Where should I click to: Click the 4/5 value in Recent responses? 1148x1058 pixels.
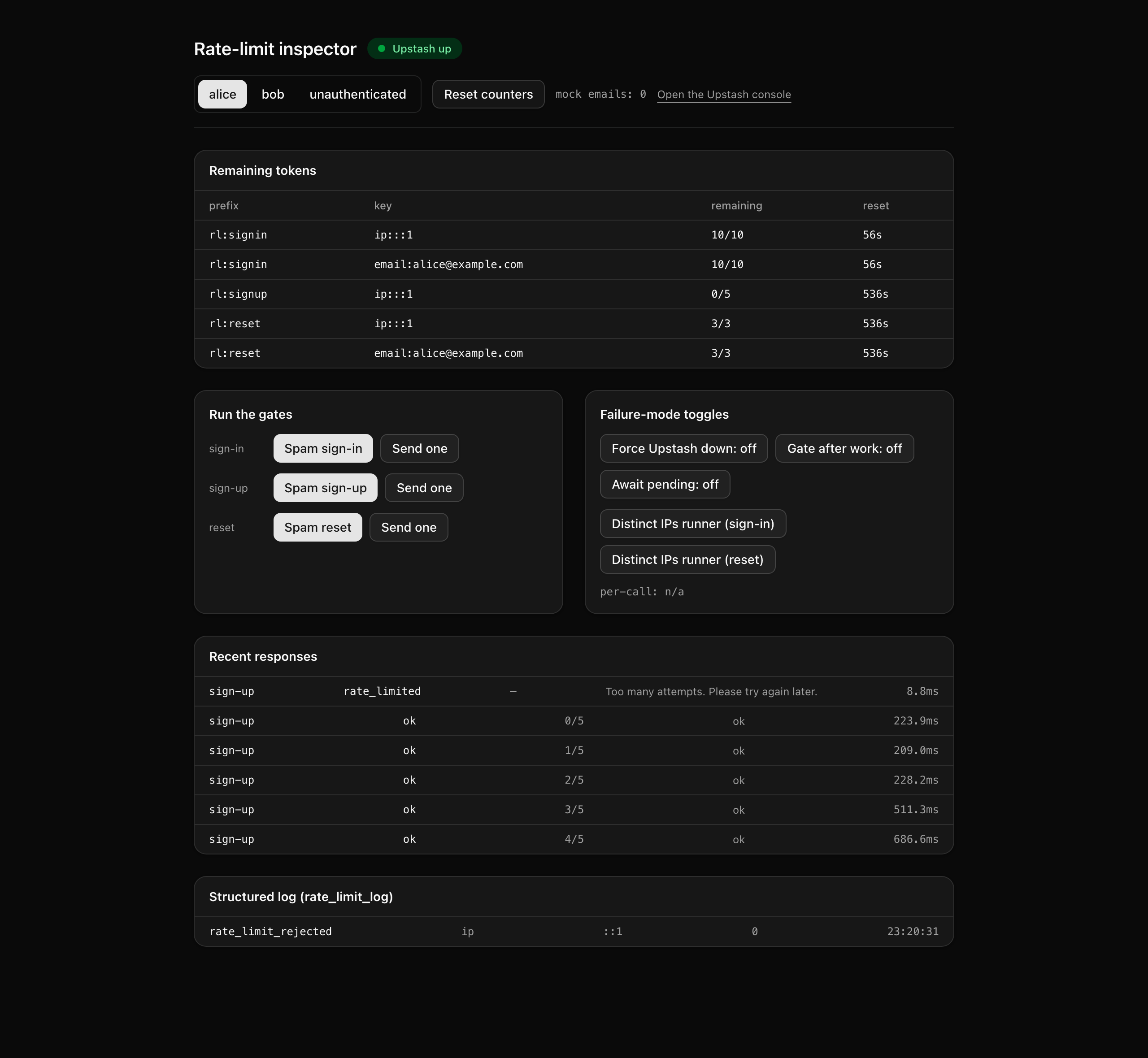click(574, 839)
